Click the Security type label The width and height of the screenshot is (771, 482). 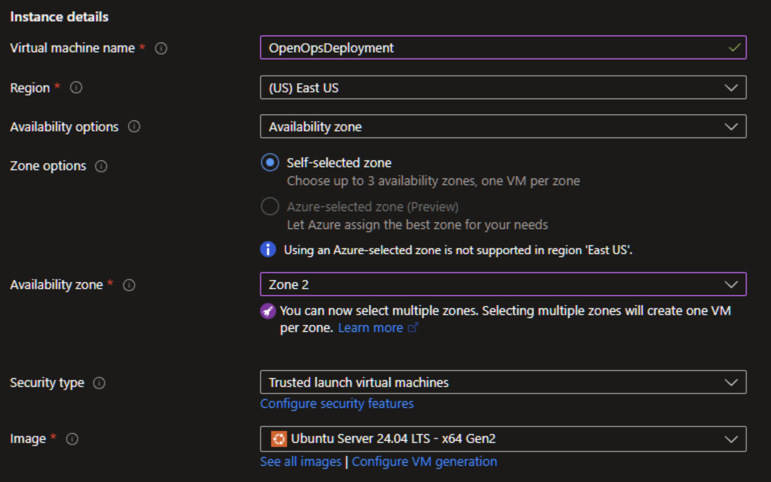(x=47, y=383)
